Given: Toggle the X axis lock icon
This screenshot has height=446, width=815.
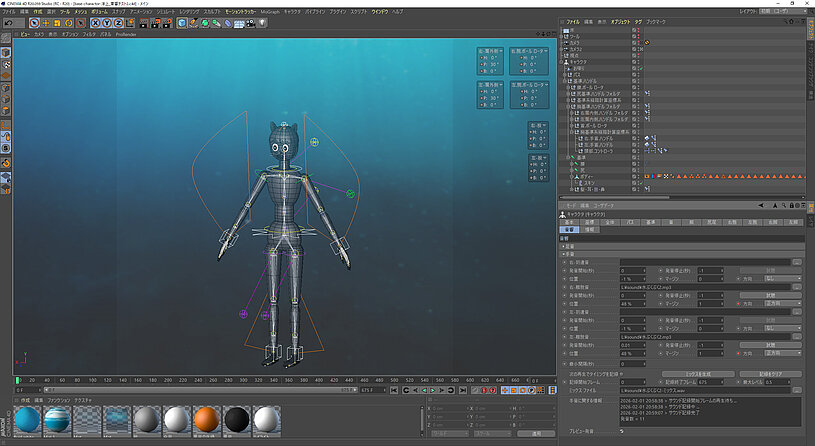Looking at the screenshot, I should click(96, 21).
